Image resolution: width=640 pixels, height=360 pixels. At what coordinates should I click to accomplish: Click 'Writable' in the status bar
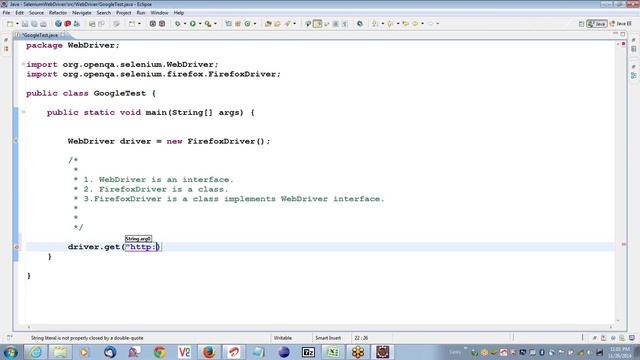coord(282,338)
